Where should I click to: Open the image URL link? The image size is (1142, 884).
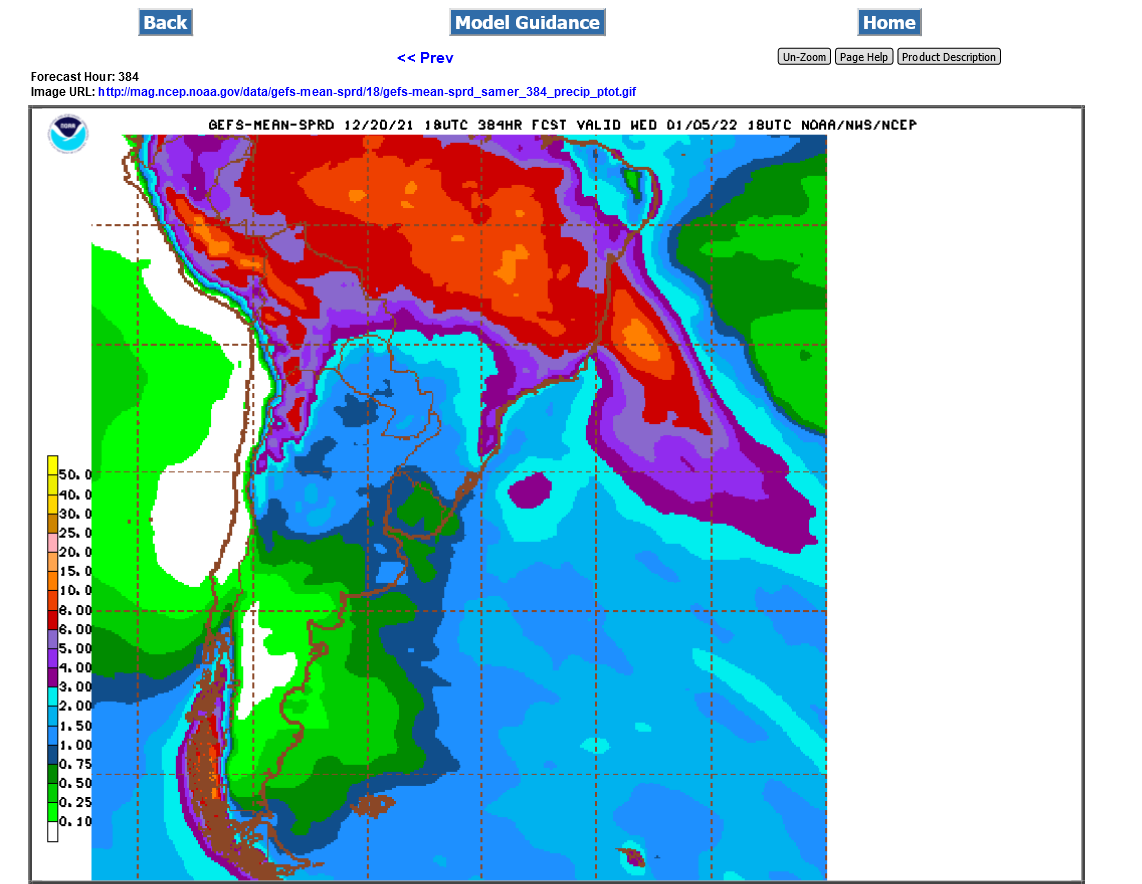click(x=367, y=92)
